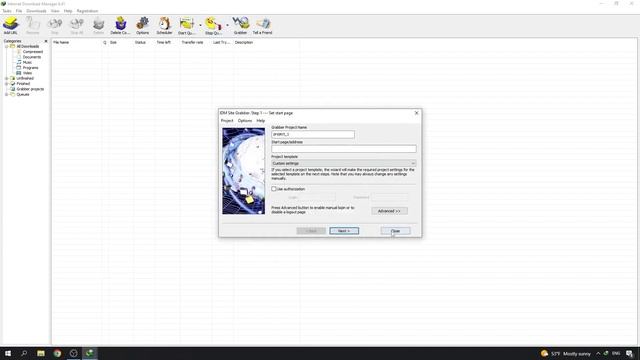Expand the Unfinished category node
The width and height of the screenshot is (640, 360).
pyautogui.click(x=7, y=78)
